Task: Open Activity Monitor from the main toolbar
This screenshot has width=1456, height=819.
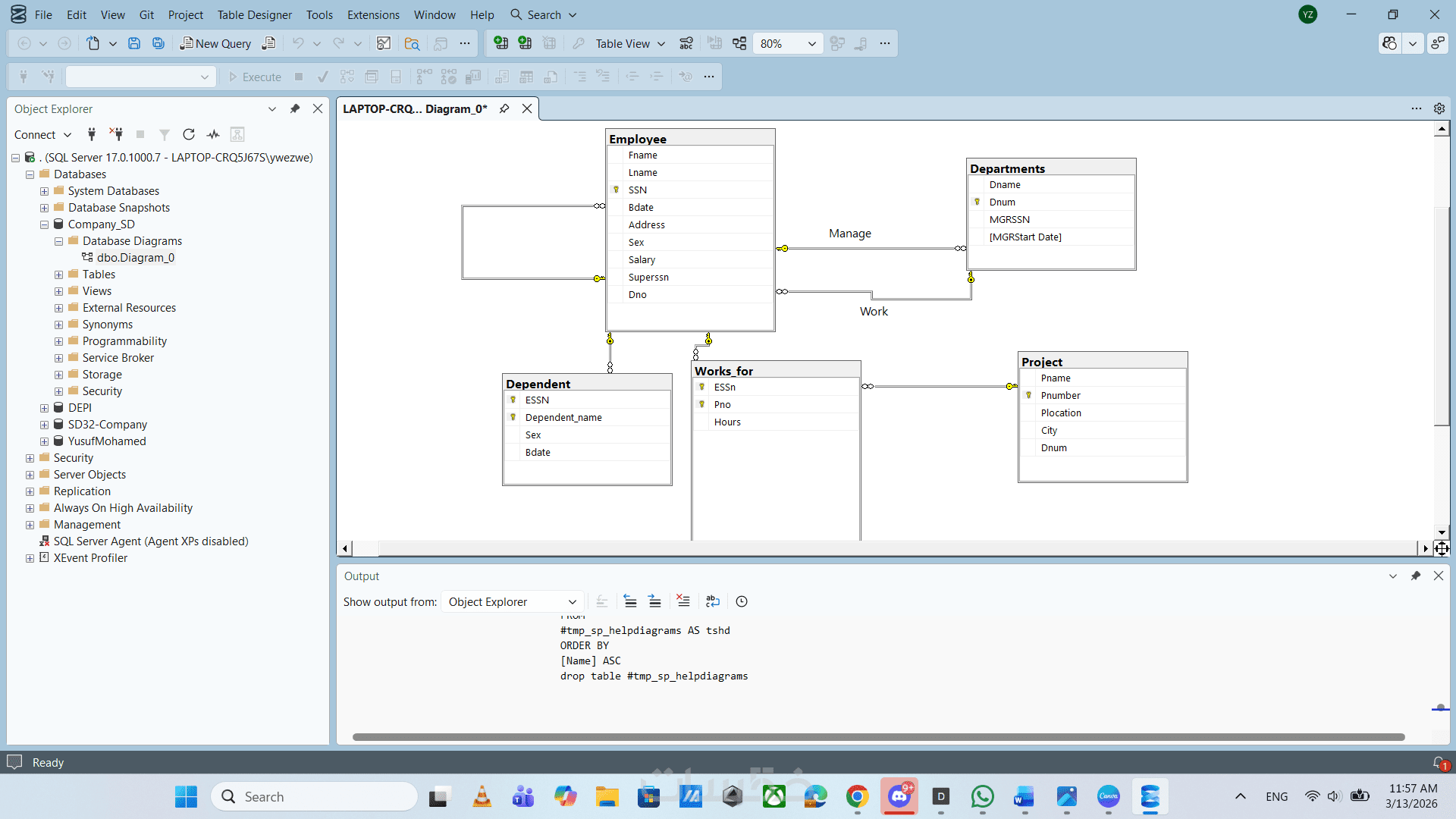Action: click(384, 43)
